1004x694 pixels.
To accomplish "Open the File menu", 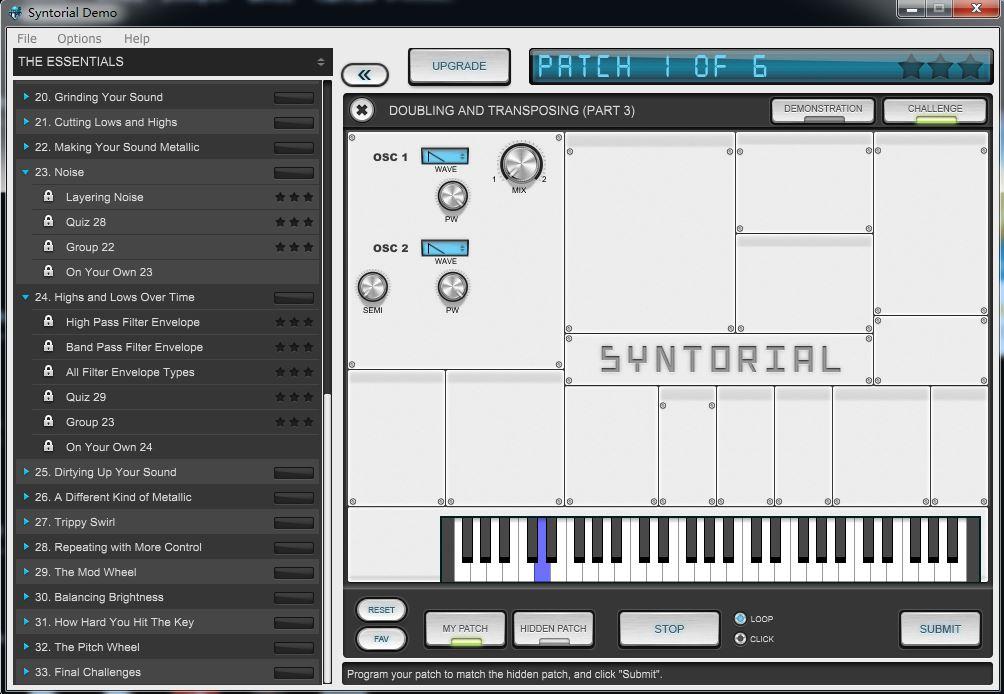I will click(27, 38).
